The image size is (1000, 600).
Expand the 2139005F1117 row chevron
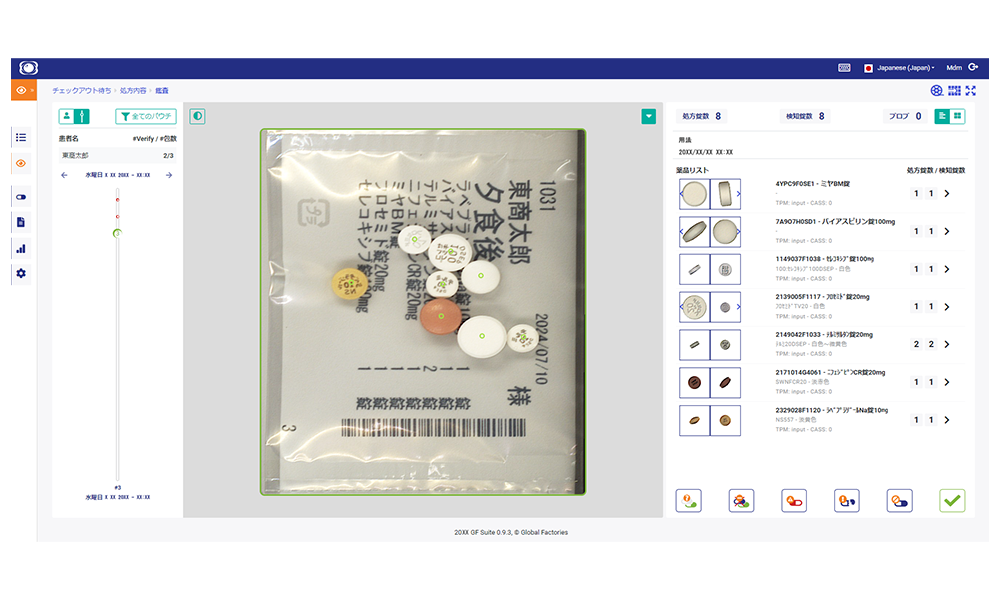(947, 307)
